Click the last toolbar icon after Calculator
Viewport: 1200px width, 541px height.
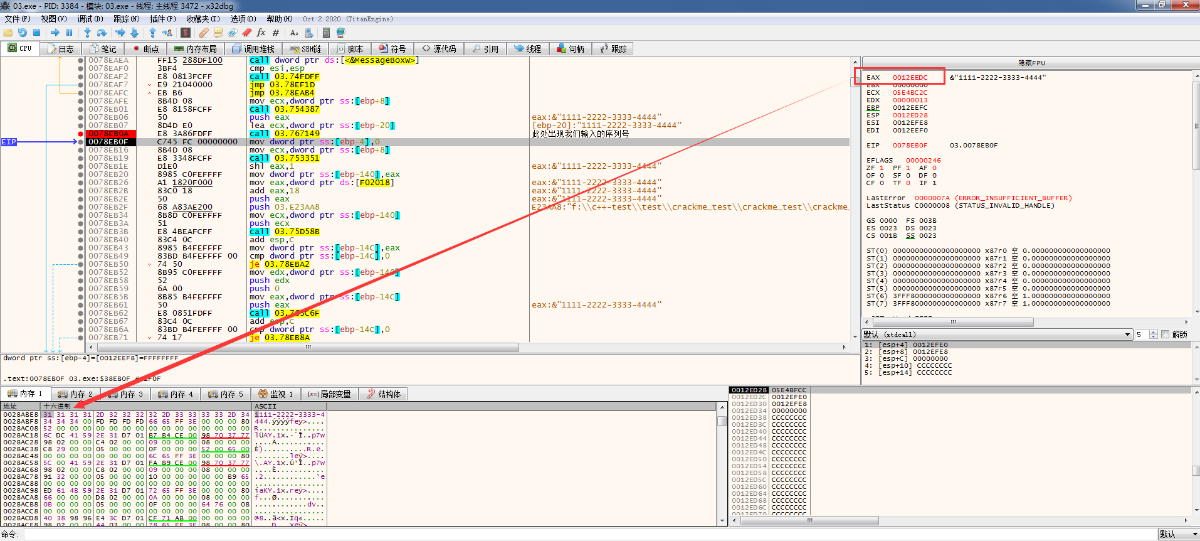340,33
